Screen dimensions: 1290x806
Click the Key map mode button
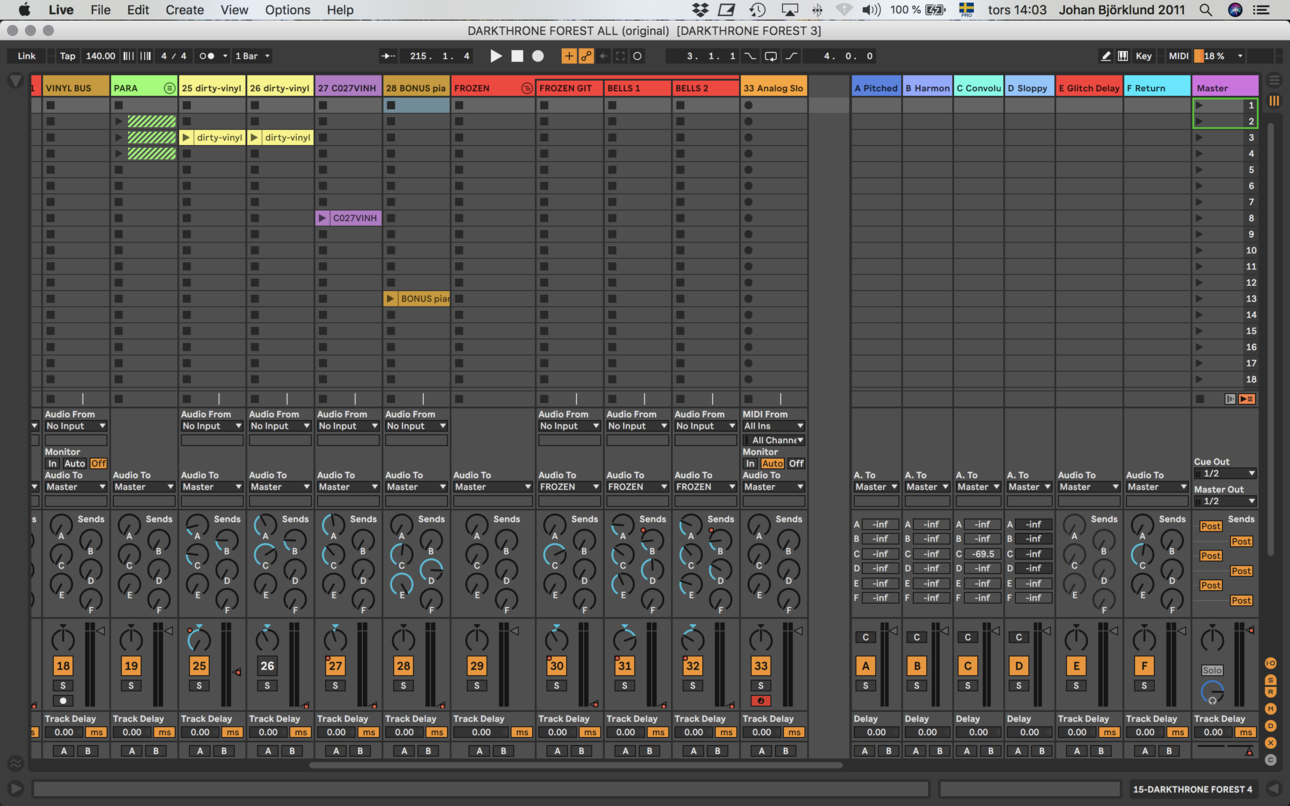[1143, 56]
